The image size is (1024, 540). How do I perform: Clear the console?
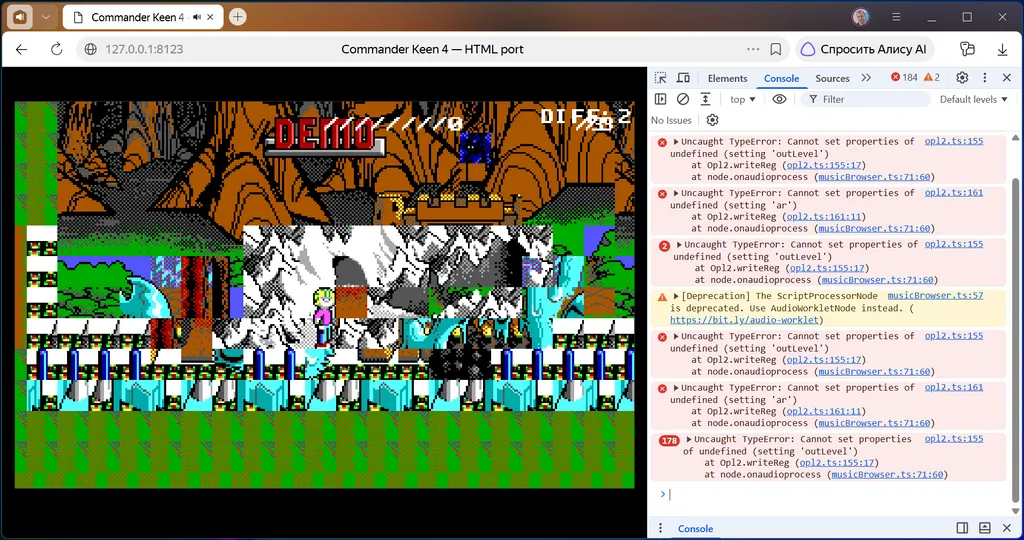pyautogui.click(x=682, y=99)
